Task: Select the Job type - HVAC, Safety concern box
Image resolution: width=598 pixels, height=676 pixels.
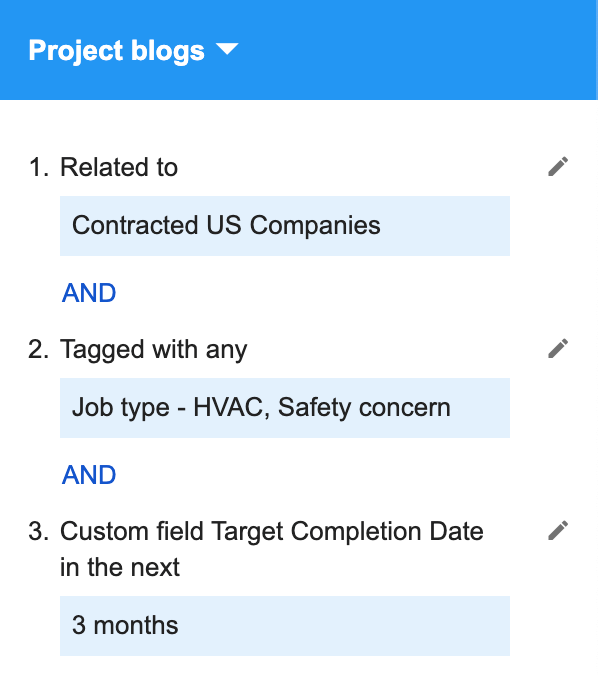Action: (285, 408)
